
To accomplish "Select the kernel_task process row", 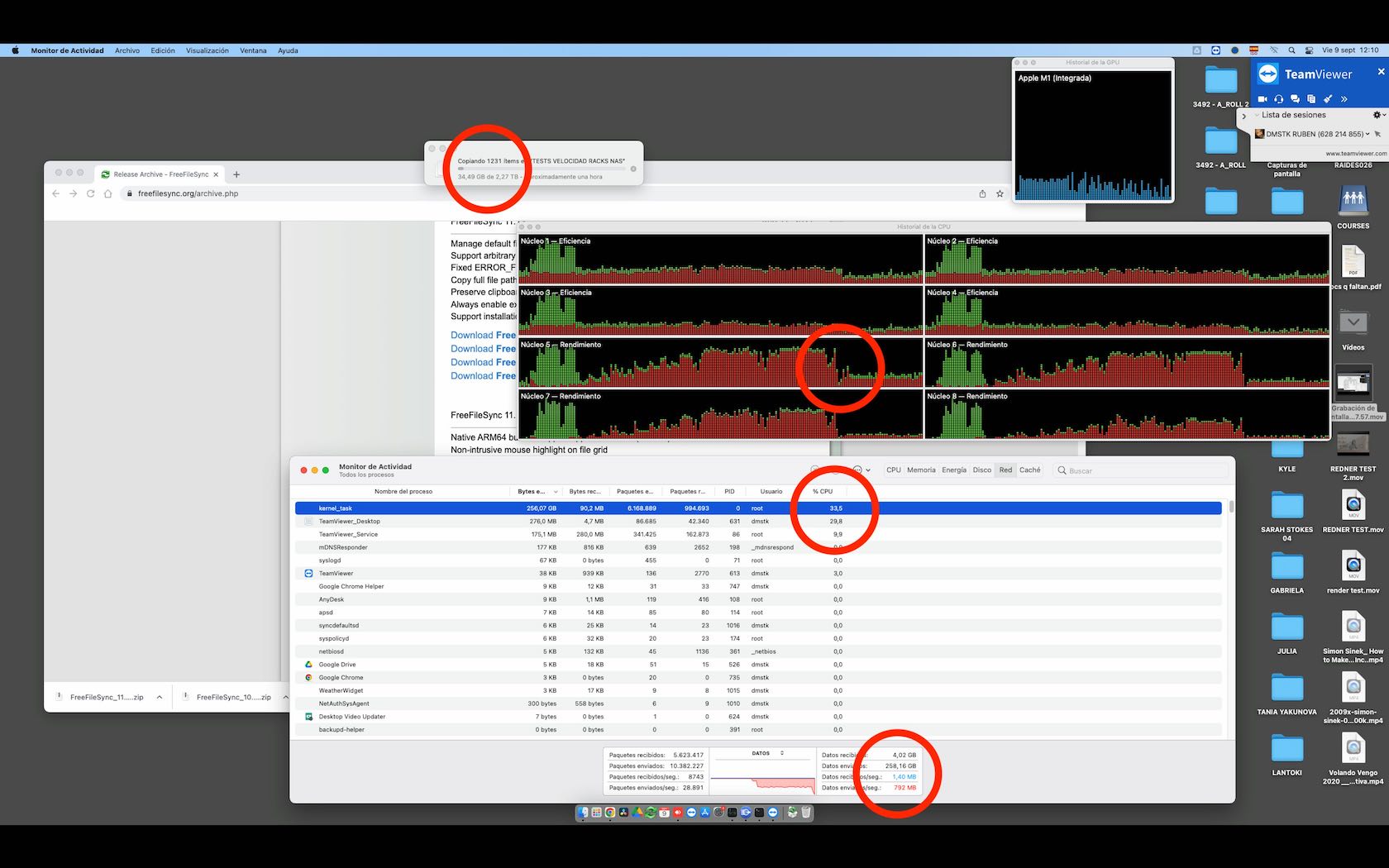I will click(758, 508).
